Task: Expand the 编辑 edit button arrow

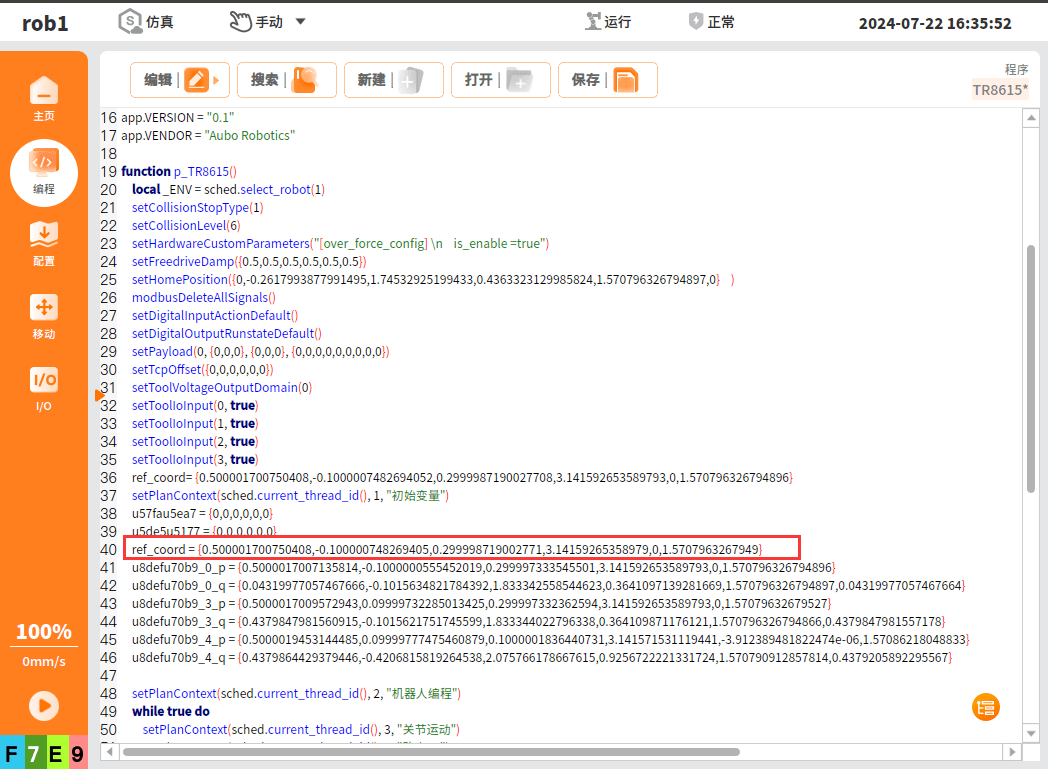Action: [x=215, y=80]
